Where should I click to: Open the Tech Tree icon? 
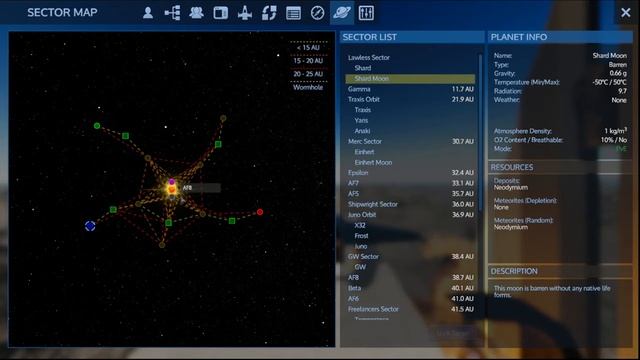[x=172, y=13]
